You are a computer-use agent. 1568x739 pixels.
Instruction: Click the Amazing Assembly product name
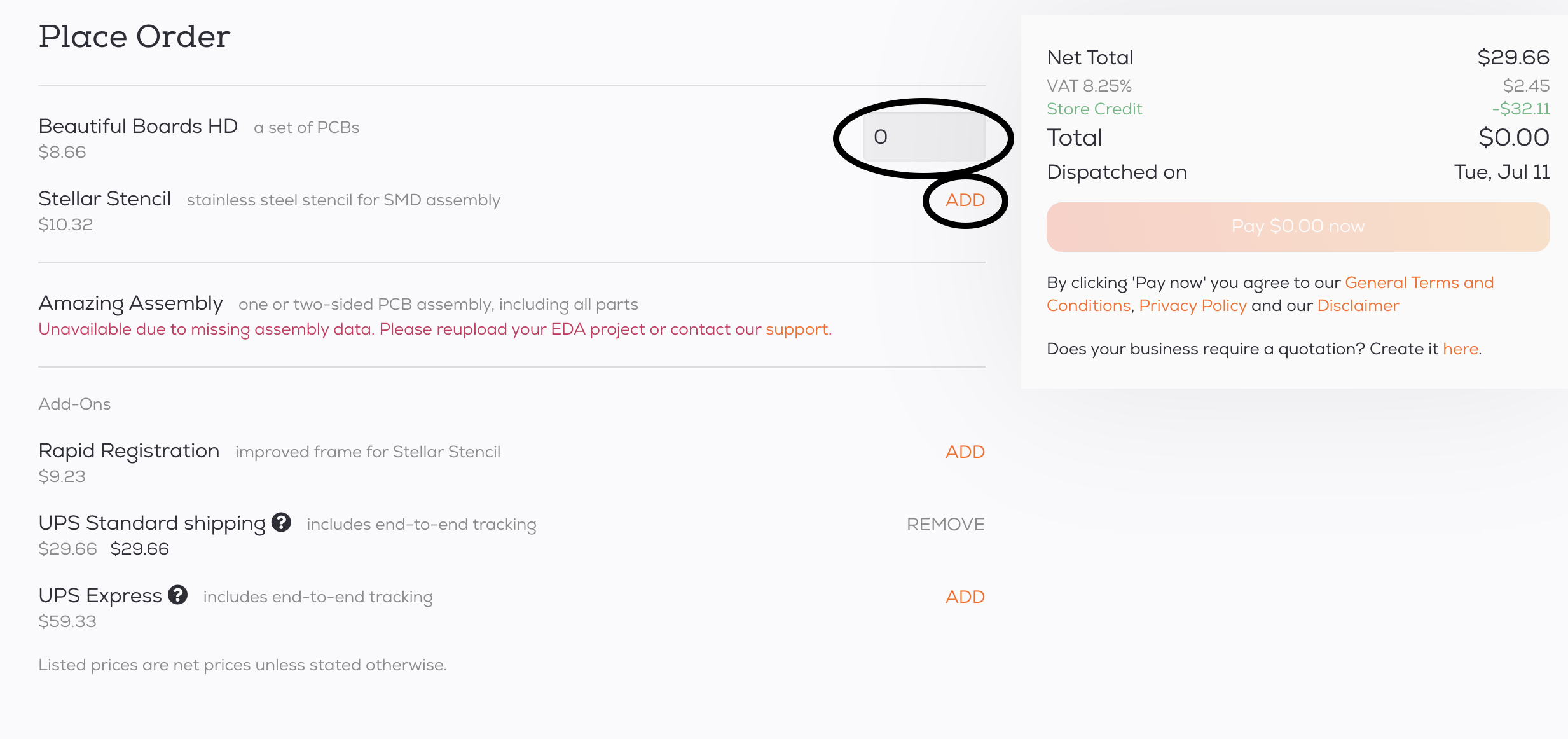(x=130, y=303)
